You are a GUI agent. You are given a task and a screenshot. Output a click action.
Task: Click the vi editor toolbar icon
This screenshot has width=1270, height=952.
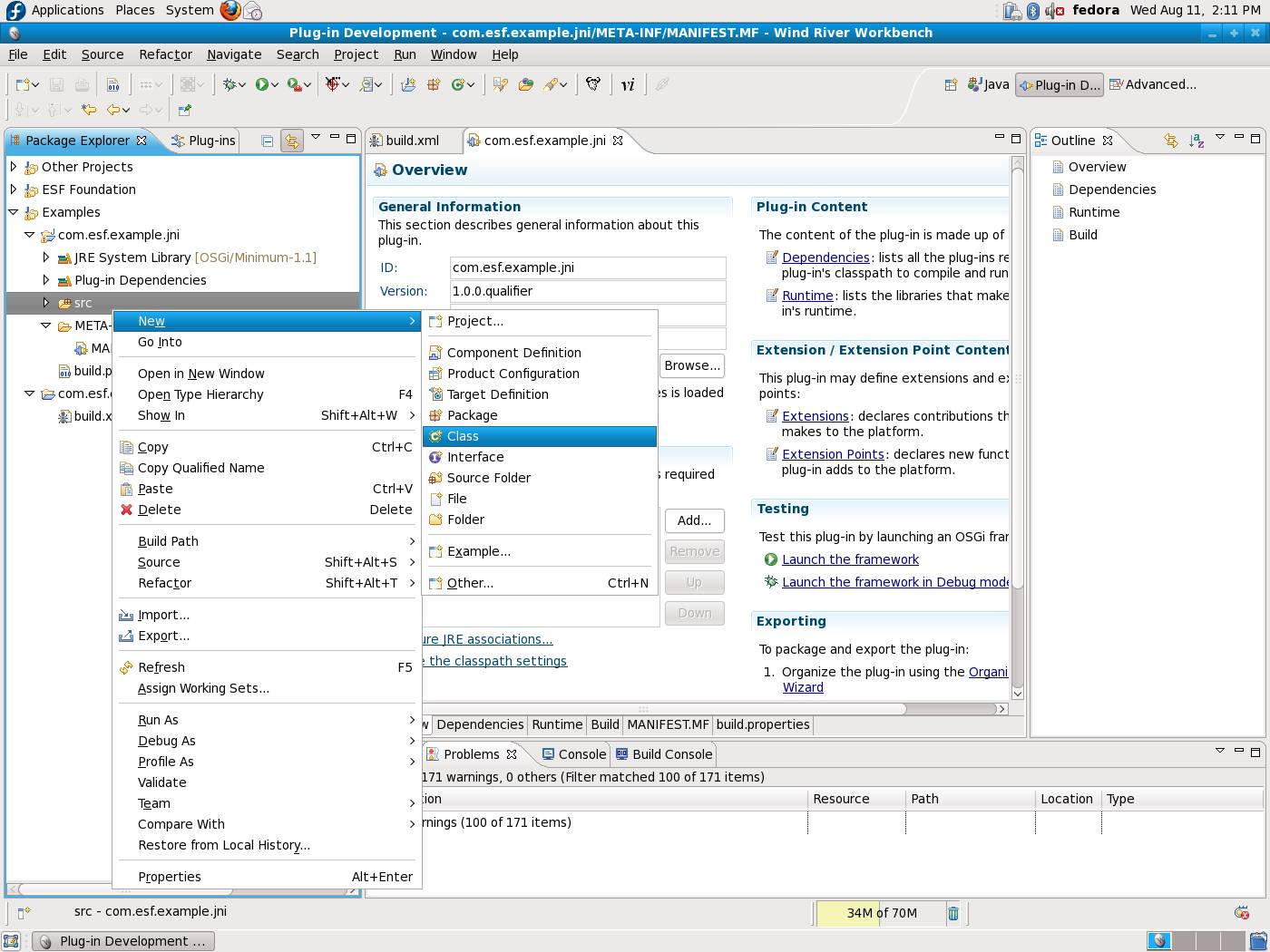[628, 84]
